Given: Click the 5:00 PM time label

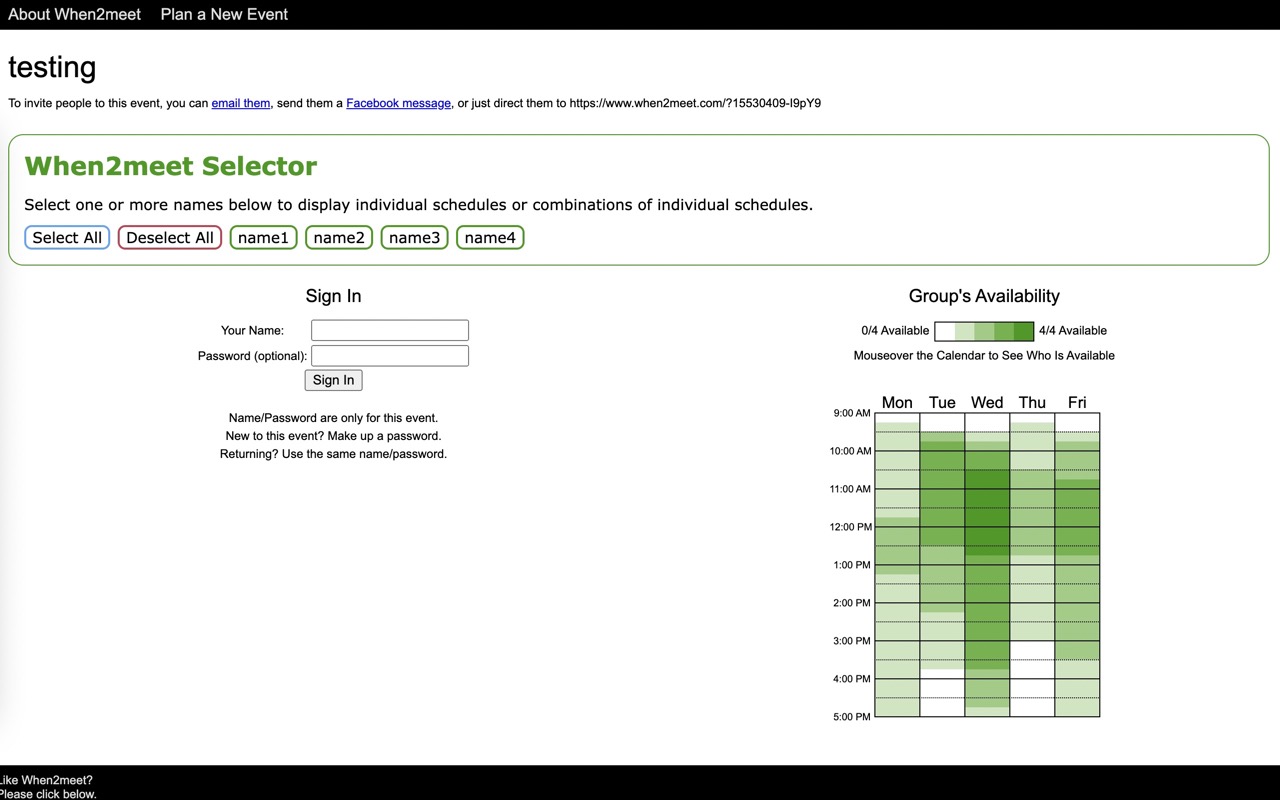Looking at the screenshot, I should 852,717.
